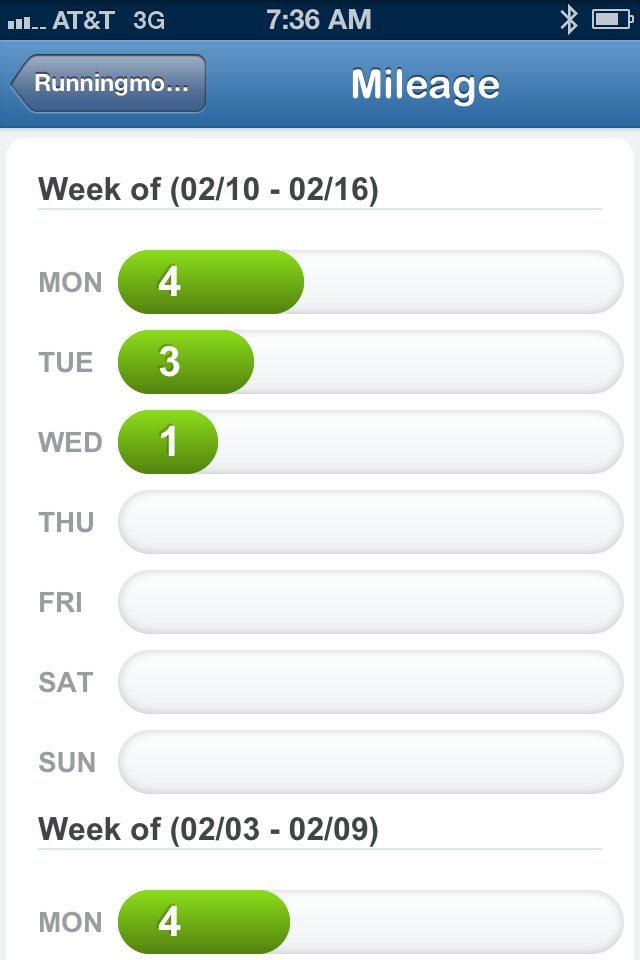
Task: Tap the MON label in first week
Action: pos(70,283)
